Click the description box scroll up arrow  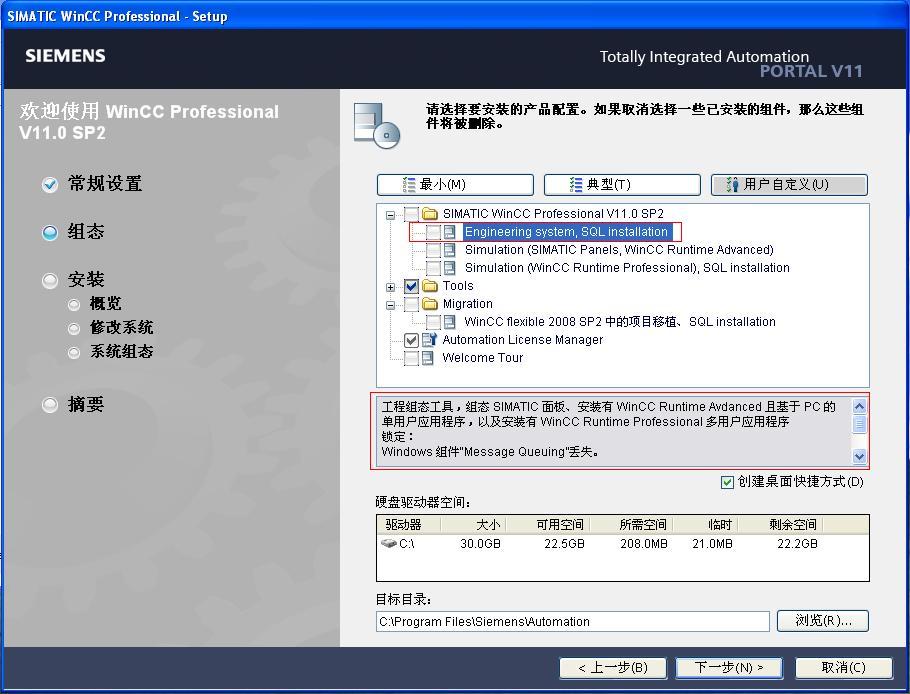(860, 406)
